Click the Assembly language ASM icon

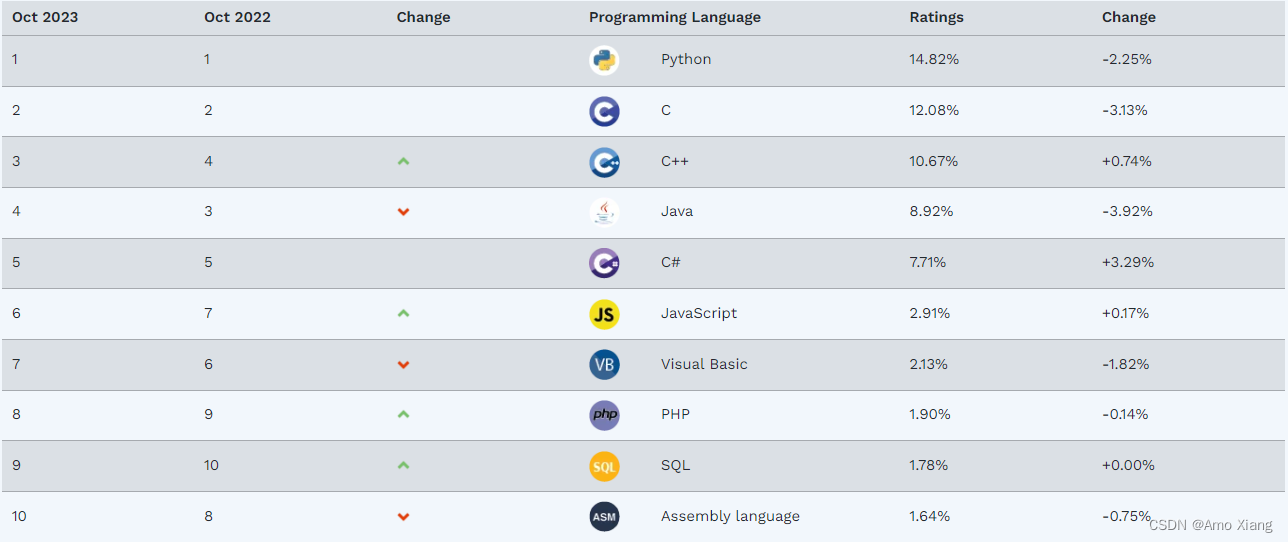(604, 517)
